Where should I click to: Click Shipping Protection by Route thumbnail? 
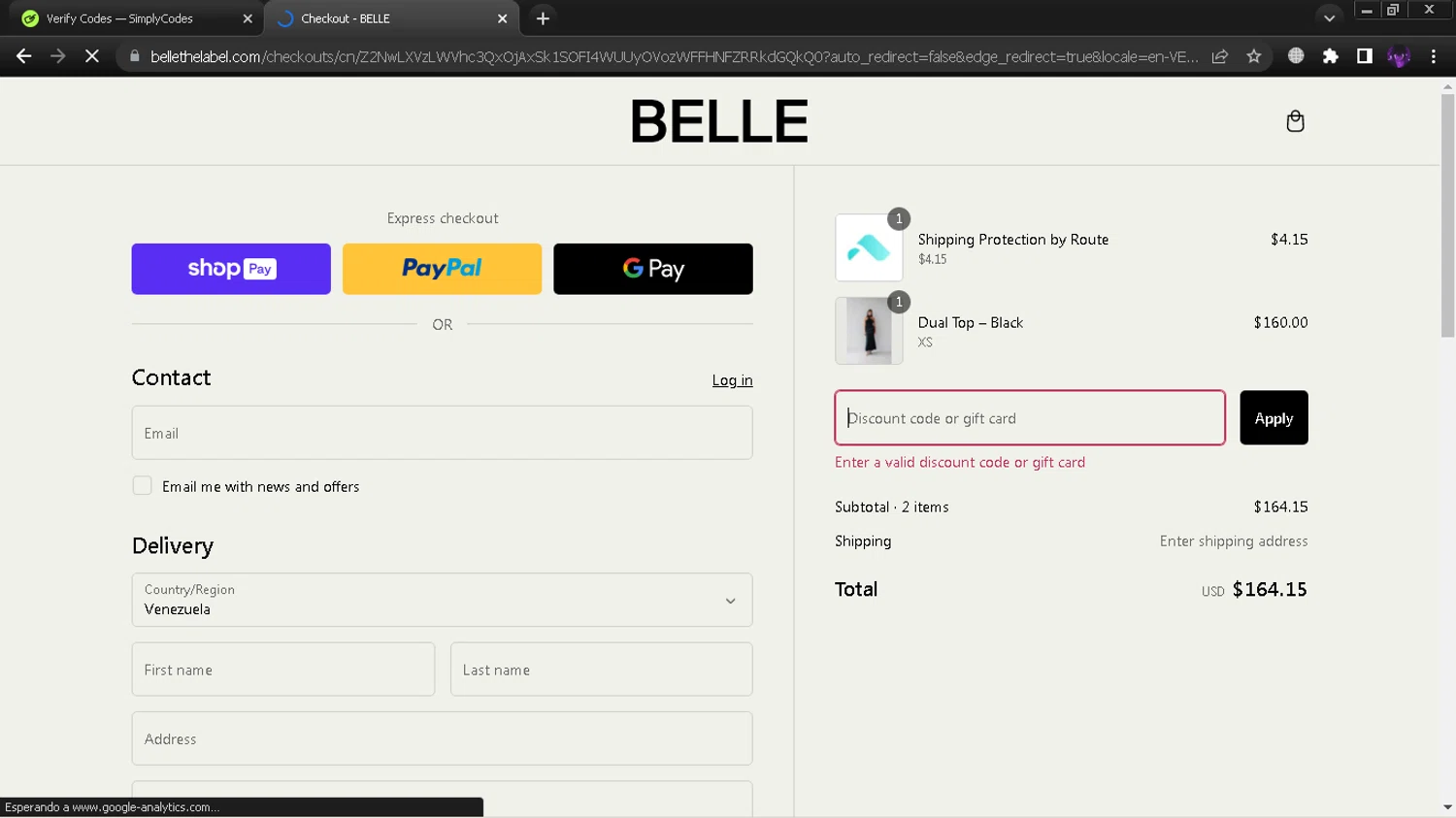[869, 247]
